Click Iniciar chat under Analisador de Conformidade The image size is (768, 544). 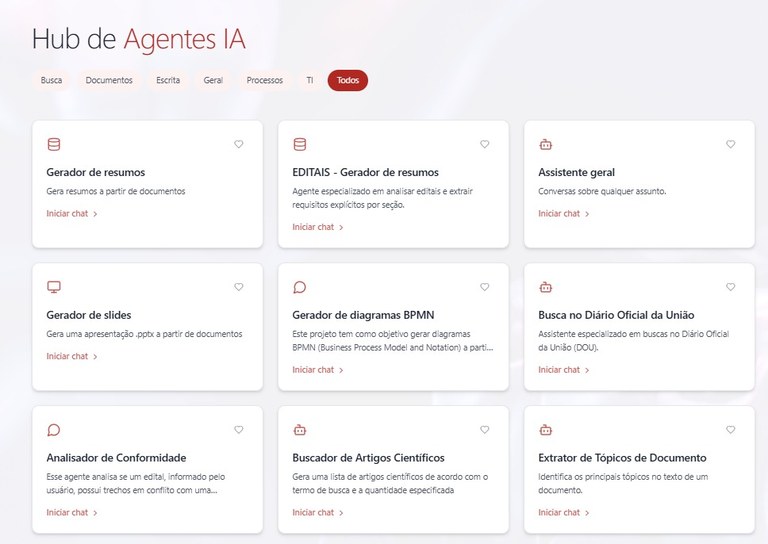coord(71,513)
